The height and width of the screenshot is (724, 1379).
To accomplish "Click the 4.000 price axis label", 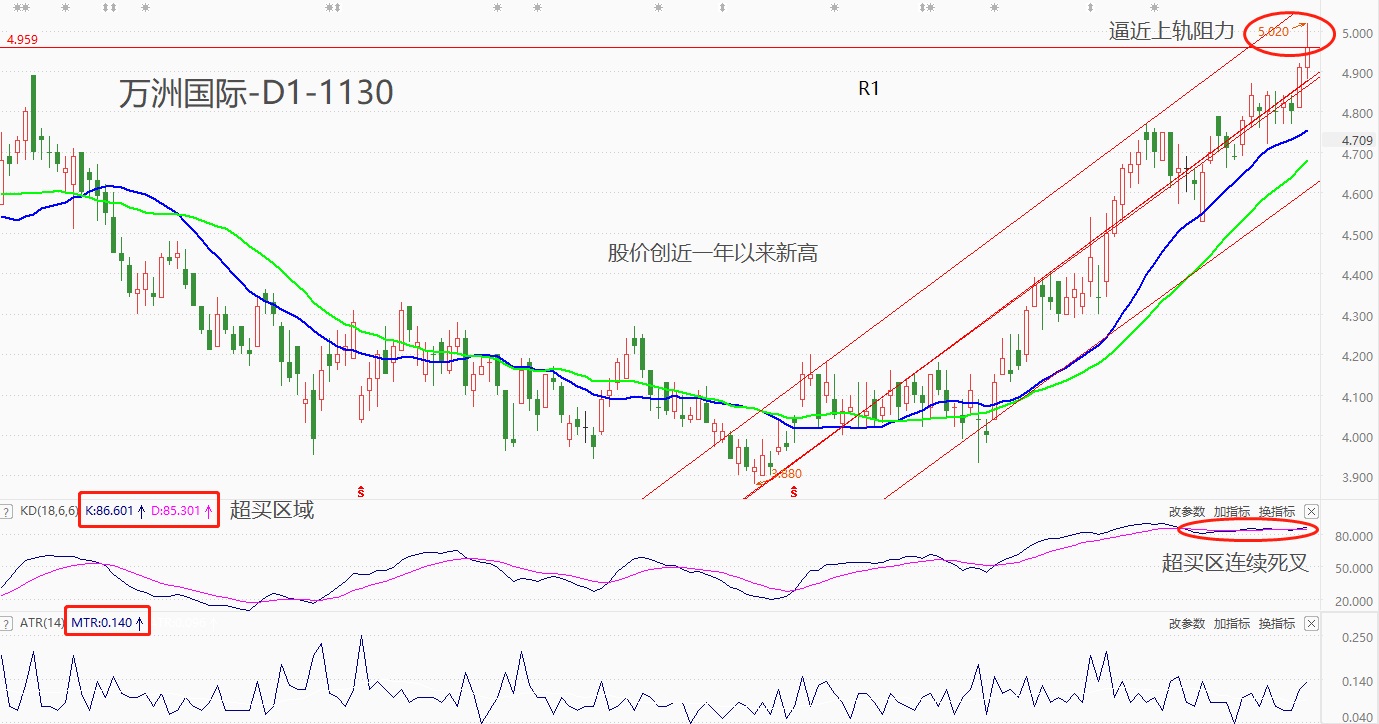I will coord(1357,437).
